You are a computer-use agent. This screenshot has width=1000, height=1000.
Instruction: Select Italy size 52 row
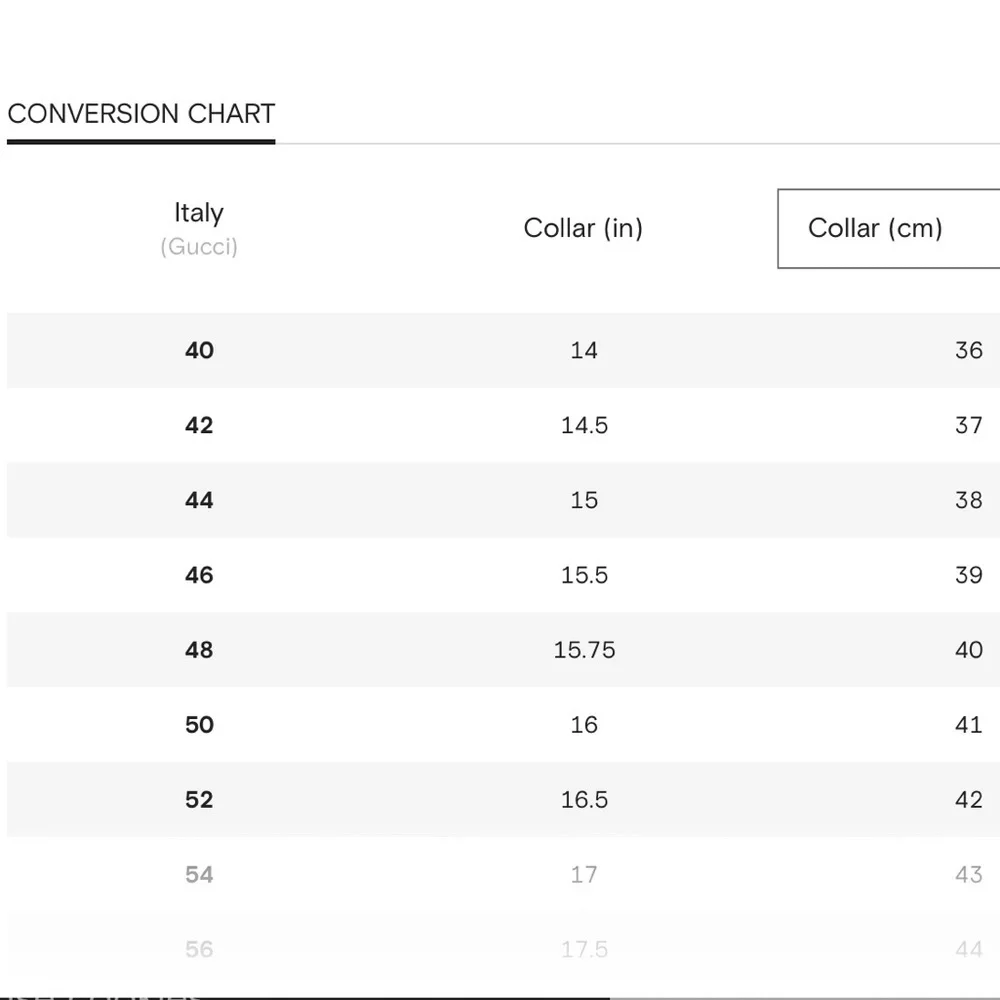pos(503,800)
